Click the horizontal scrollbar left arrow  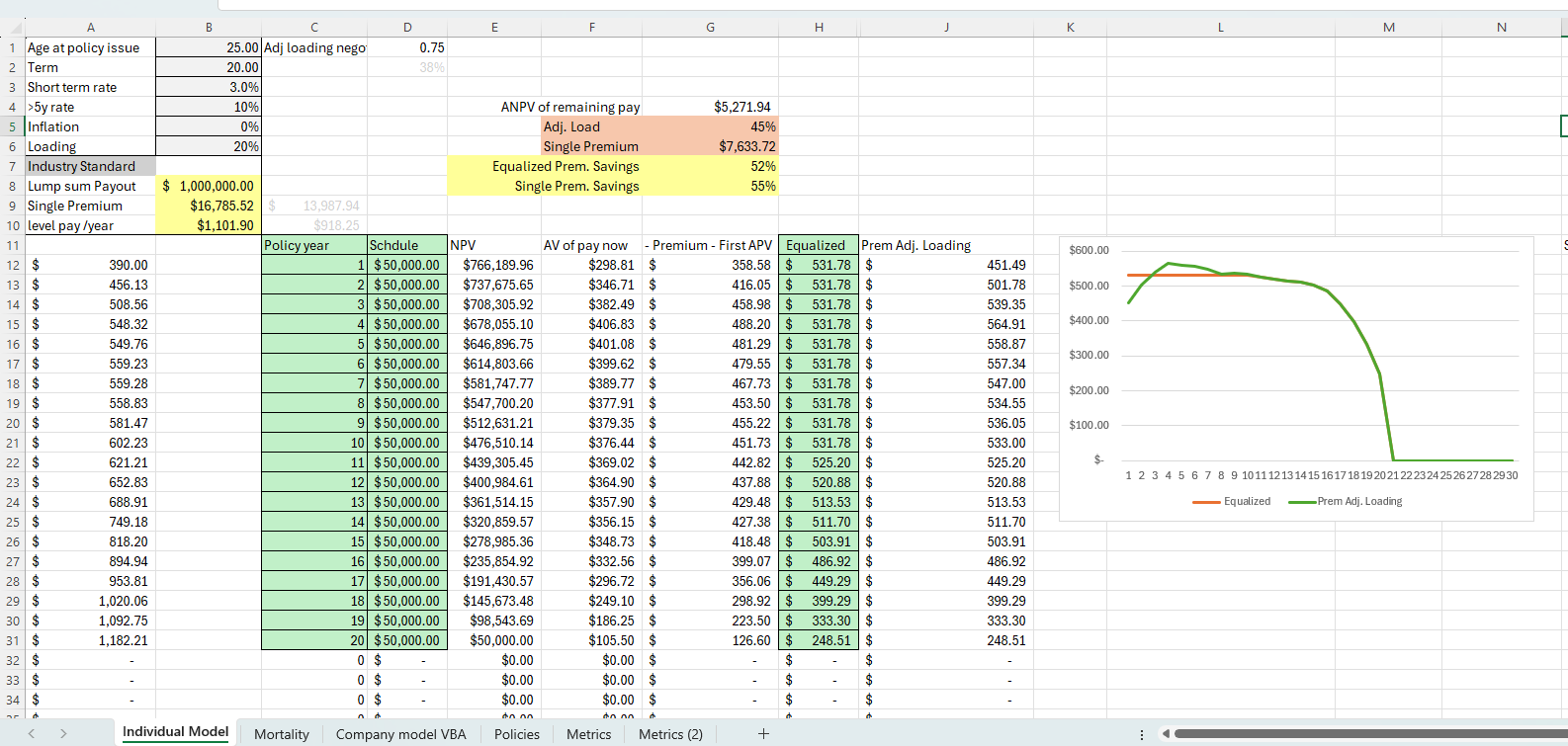coord(1166,734)
